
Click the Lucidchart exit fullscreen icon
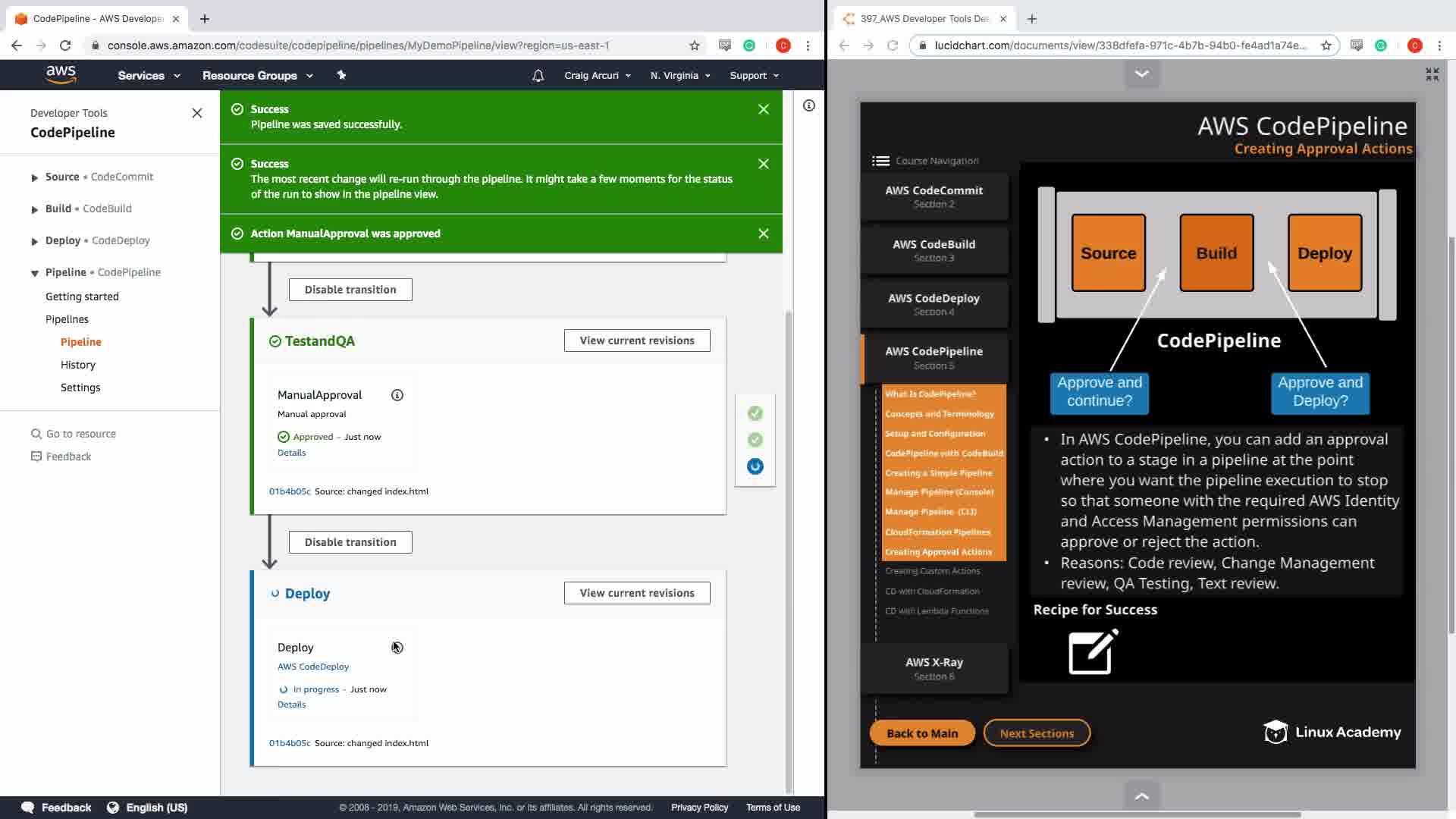(1432, 74)
